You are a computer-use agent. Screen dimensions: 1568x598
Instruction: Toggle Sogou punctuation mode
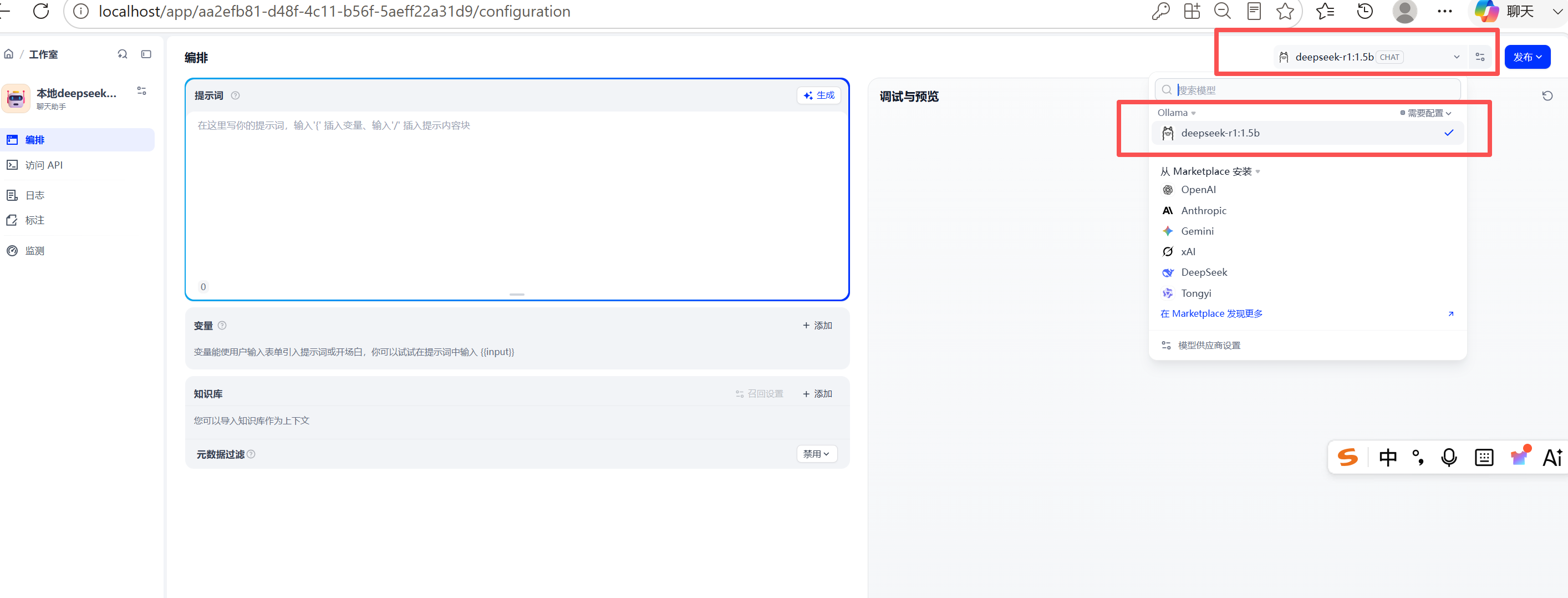click(1418, 457)
